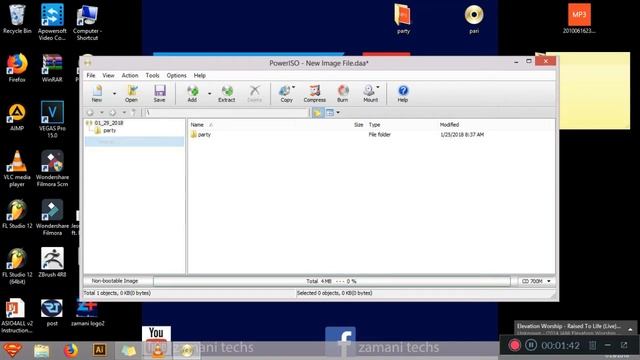Open the Tools menu
This screenshot has width=640, height=360.
pos(152,76)
